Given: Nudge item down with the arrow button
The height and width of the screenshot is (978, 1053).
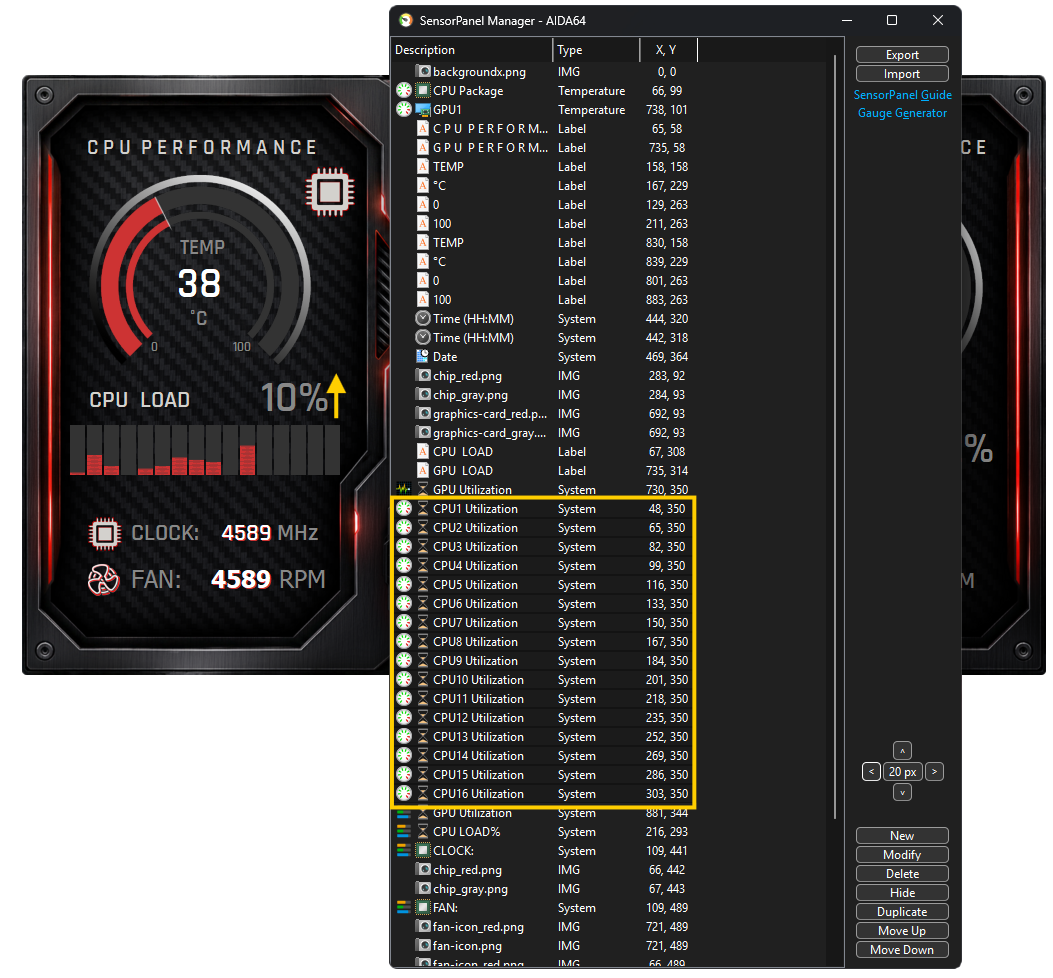Looking at the screenshot, I should [x=903, y=793].
